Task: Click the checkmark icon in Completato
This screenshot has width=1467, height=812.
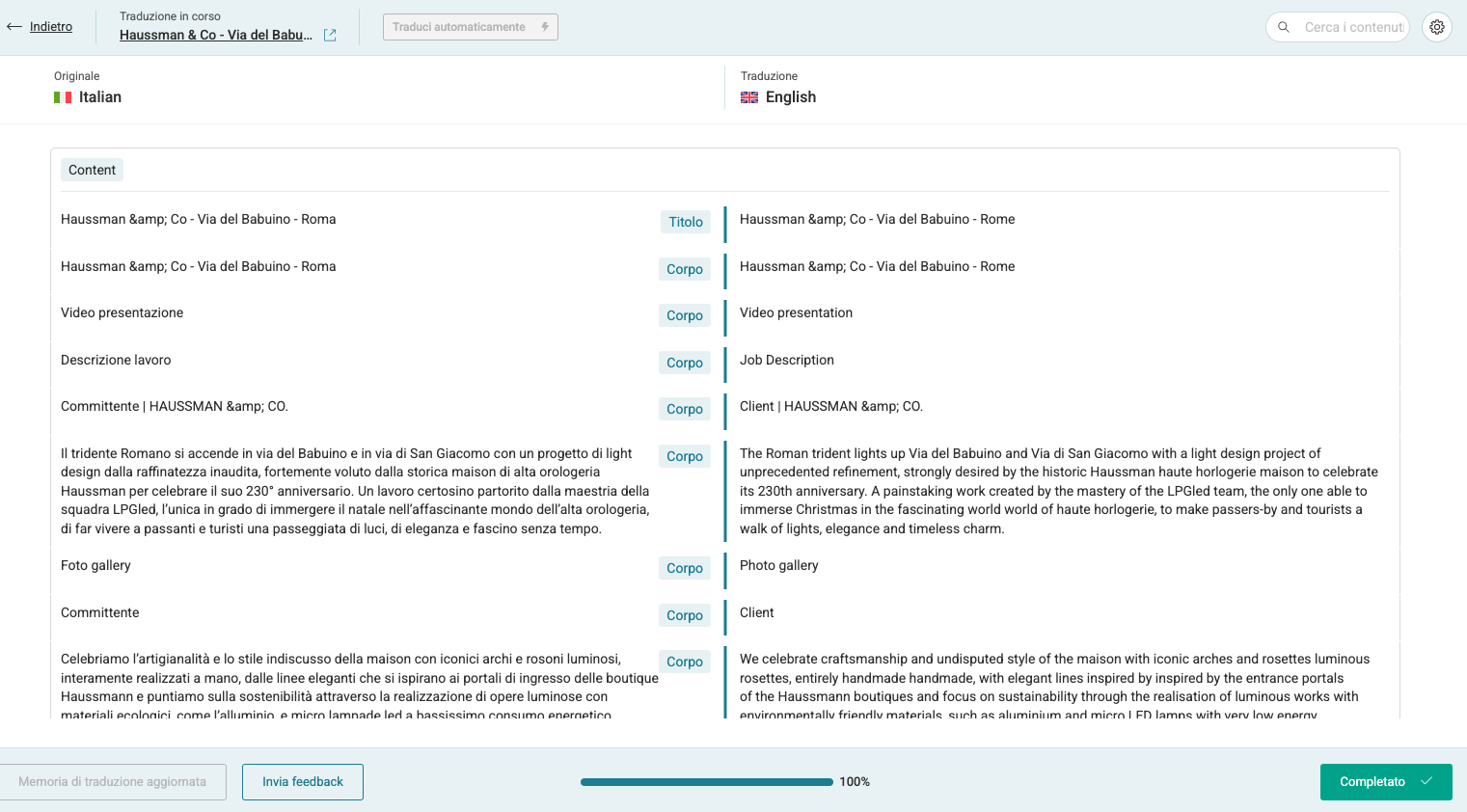Action: 1426,781
